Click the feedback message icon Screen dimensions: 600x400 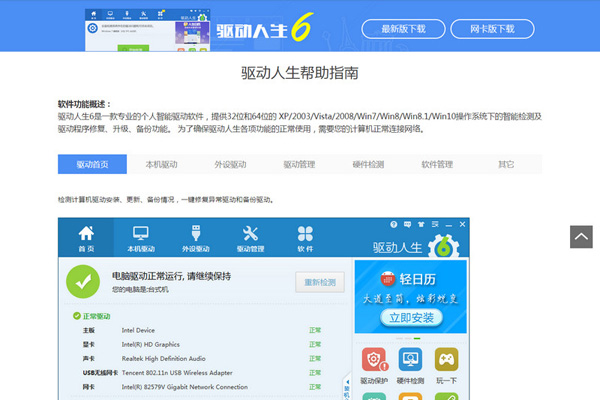[407, 224]
